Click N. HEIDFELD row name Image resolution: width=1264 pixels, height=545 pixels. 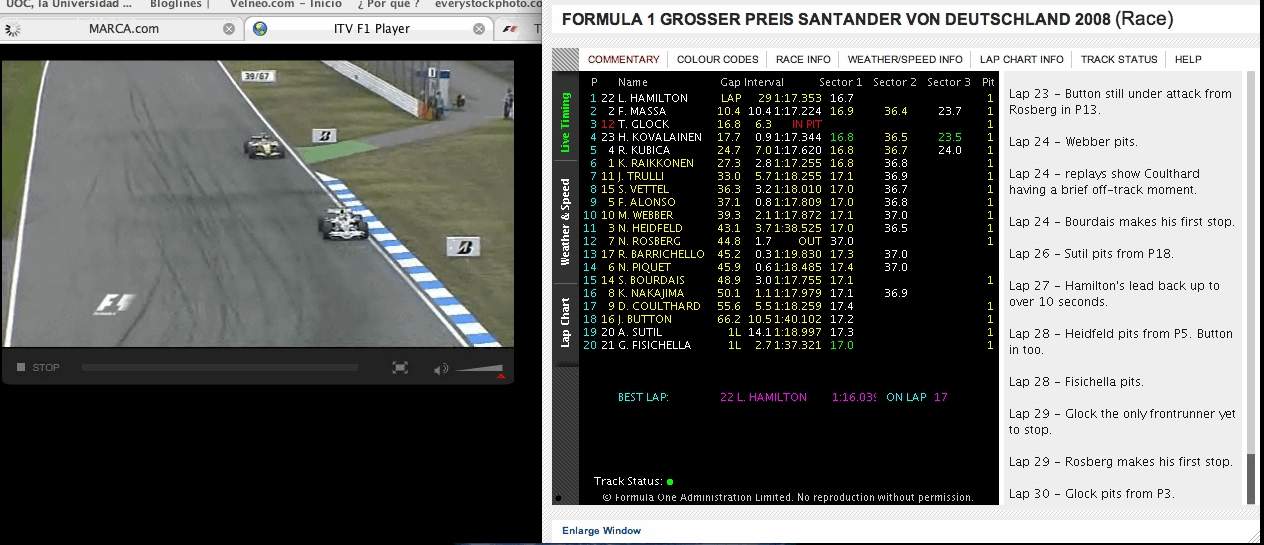pyautogui.click(x=651, y=228)
